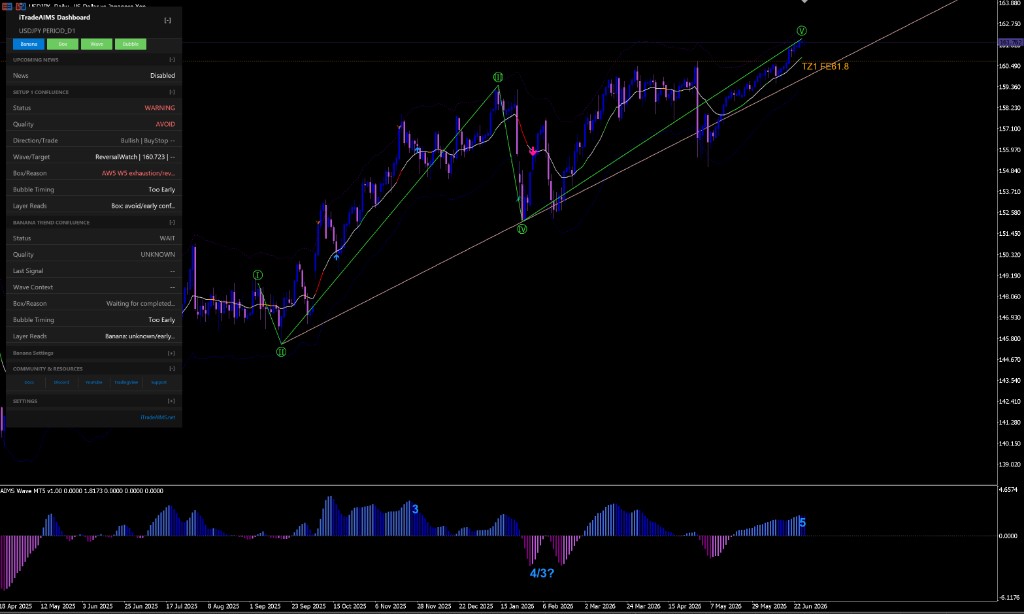Open the support link
This screenshot has height=614, width=1024.
(159, 382)
